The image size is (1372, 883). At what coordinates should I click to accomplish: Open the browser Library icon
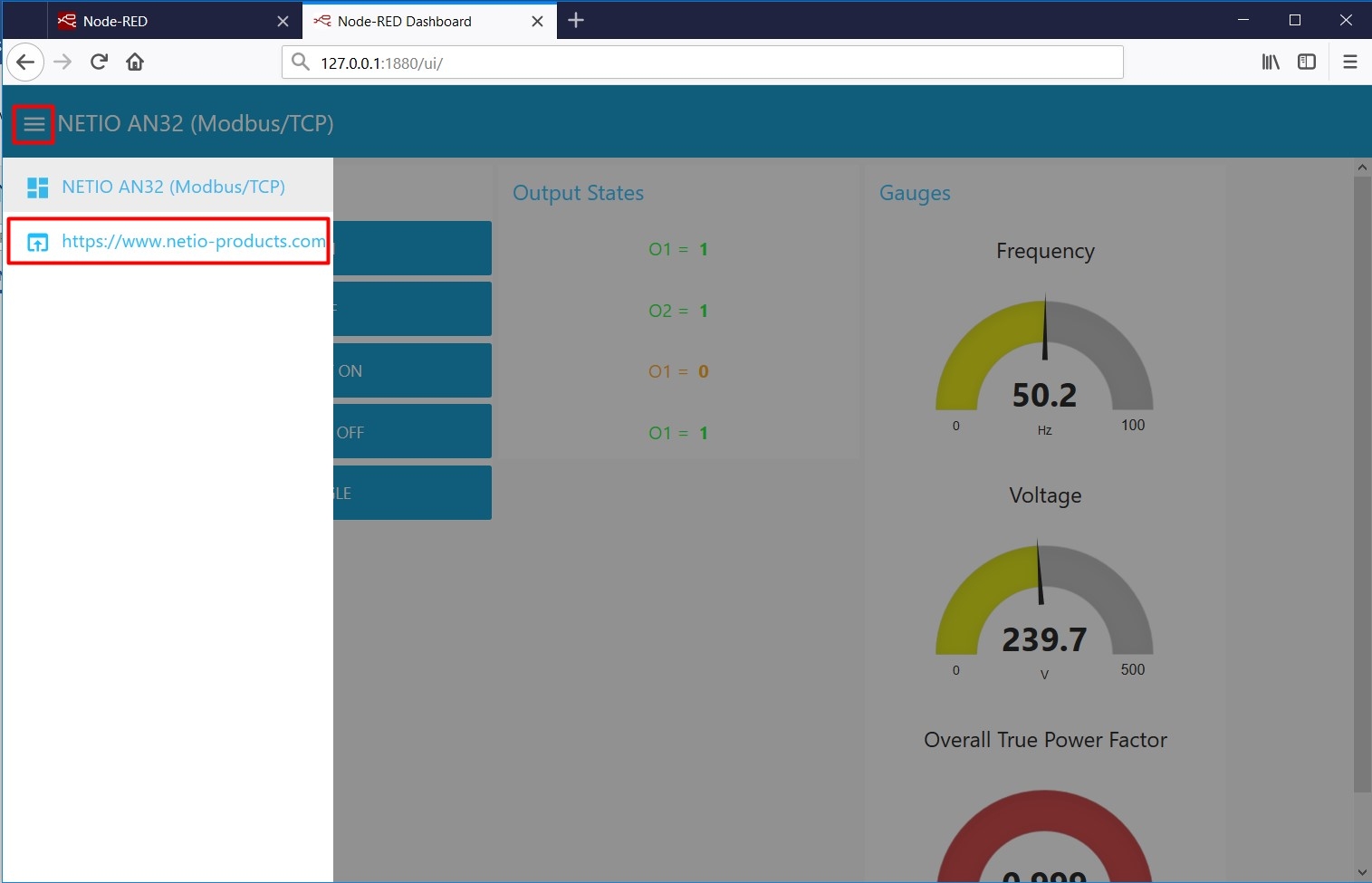click(1271, 62)
